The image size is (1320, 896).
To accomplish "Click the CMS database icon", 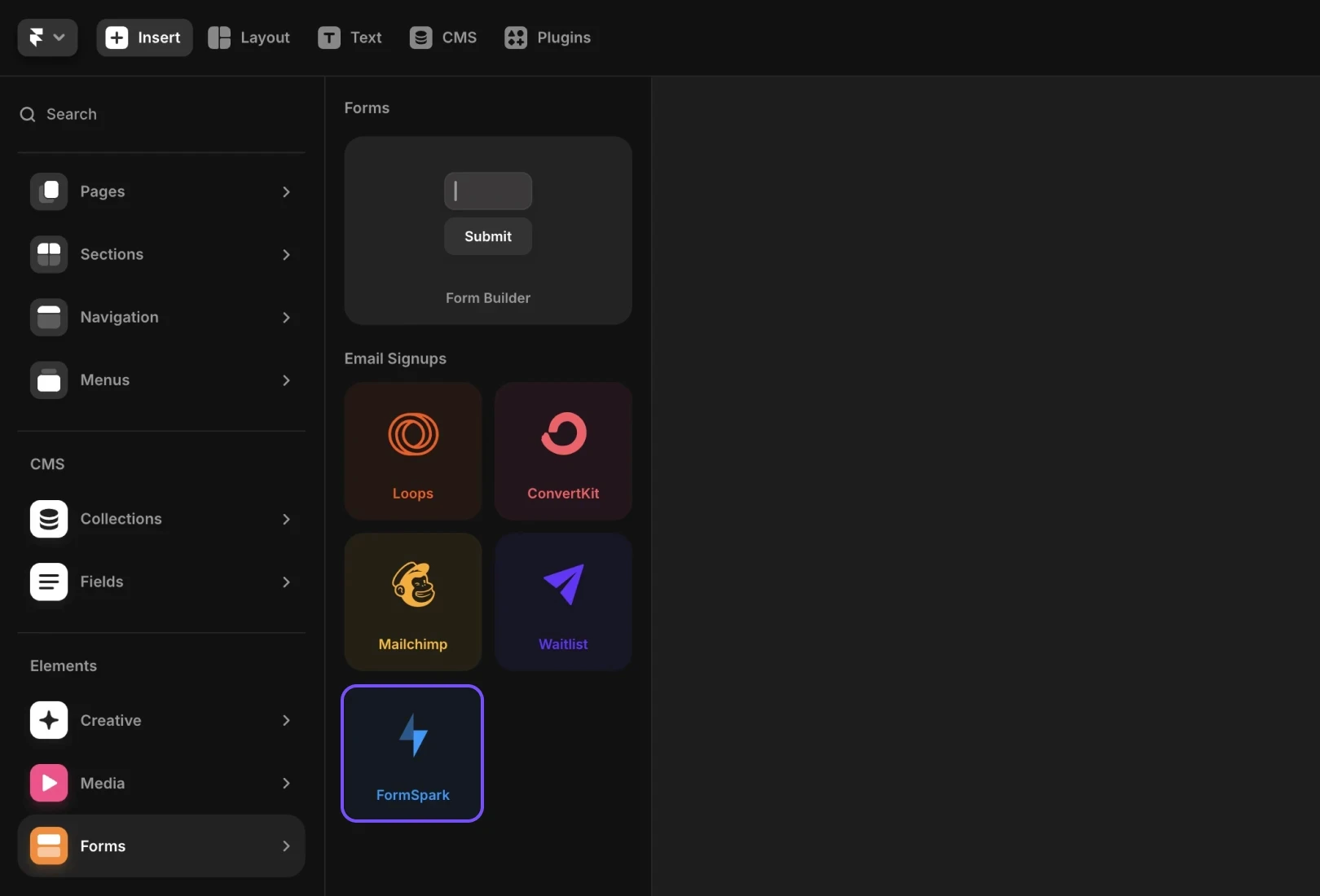I will (420, 37).
